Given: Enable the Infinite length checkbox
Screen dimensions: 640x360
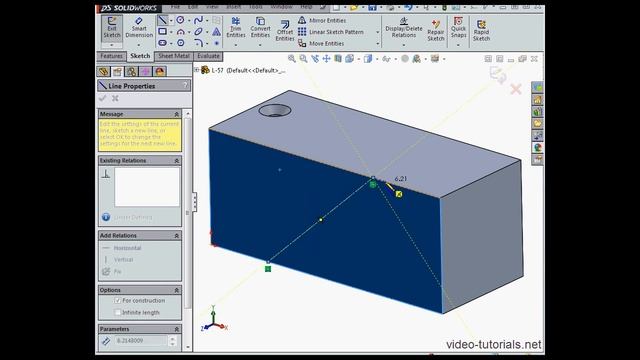Looking at the screenshot, I should pos(118,313).
